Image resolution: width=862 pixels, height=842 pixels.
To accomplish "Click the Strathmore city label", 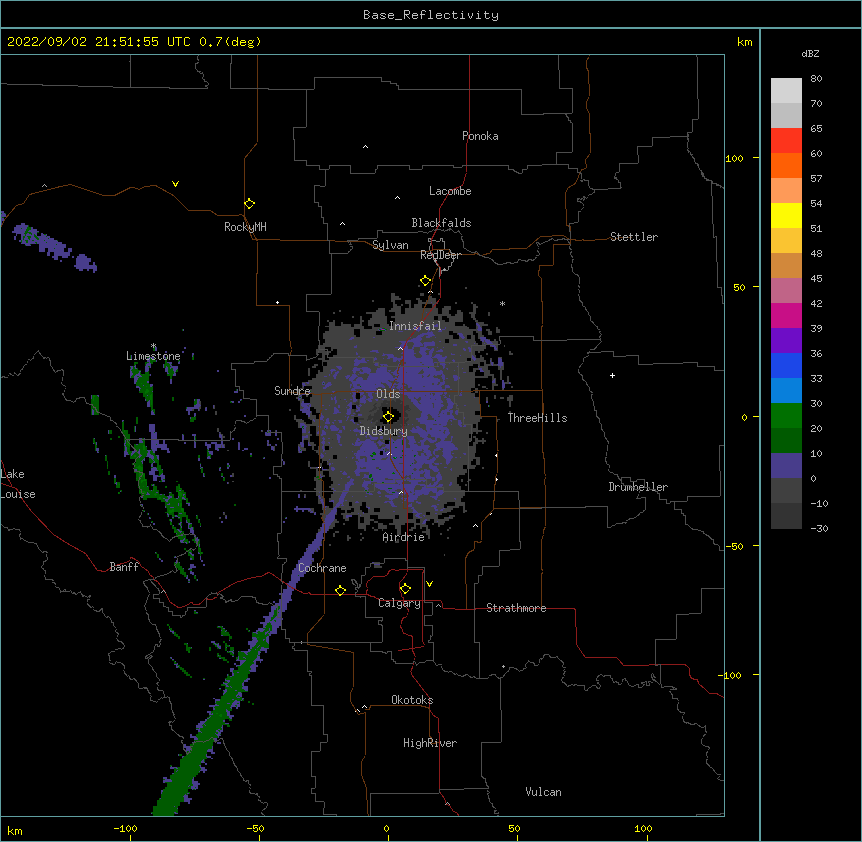I will click(x=516, y=608).
